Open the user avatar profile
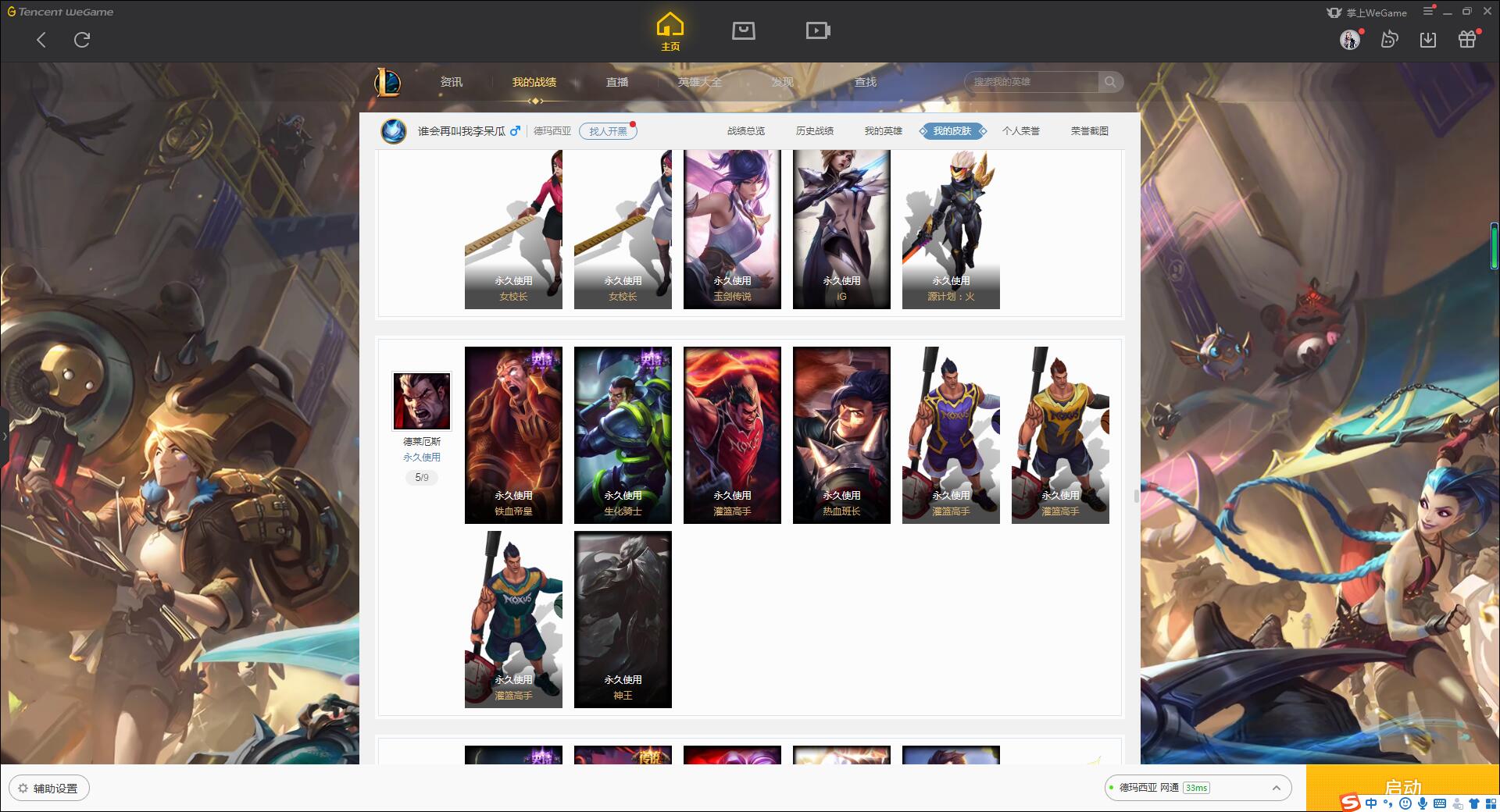The image size is (1500, 812). 1350,40
